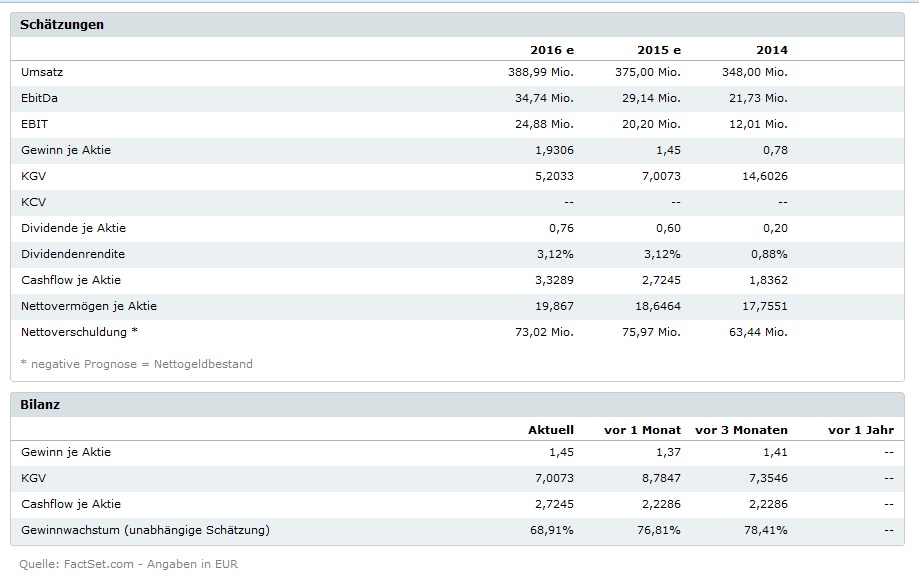Select the 2016 e column header
Screen dimensions: 919x576
(x=552, y=50)
